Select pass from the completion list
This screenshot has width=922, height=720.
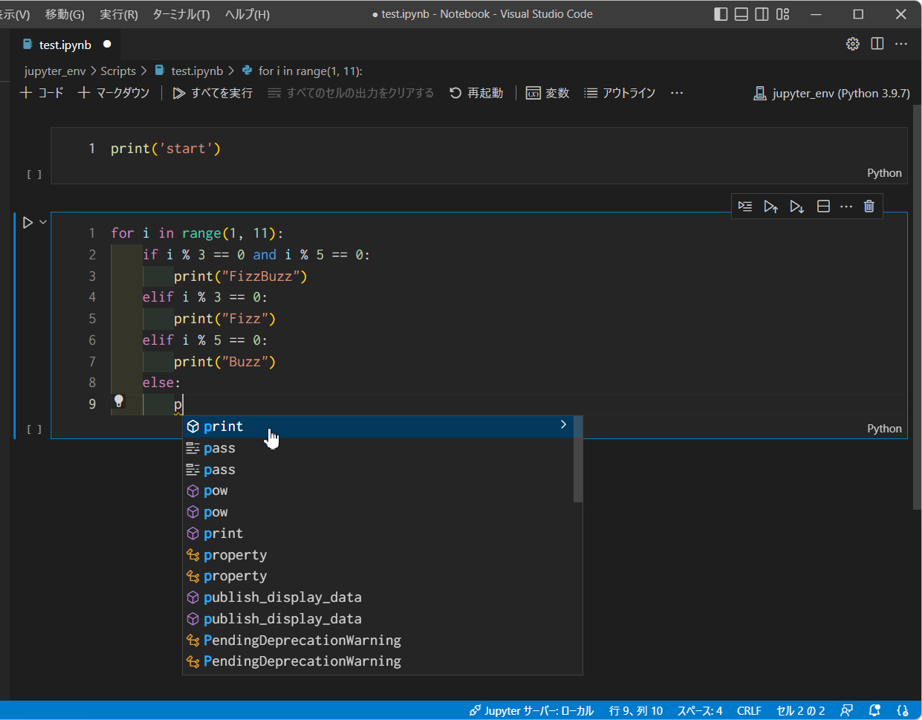(218, 447)
